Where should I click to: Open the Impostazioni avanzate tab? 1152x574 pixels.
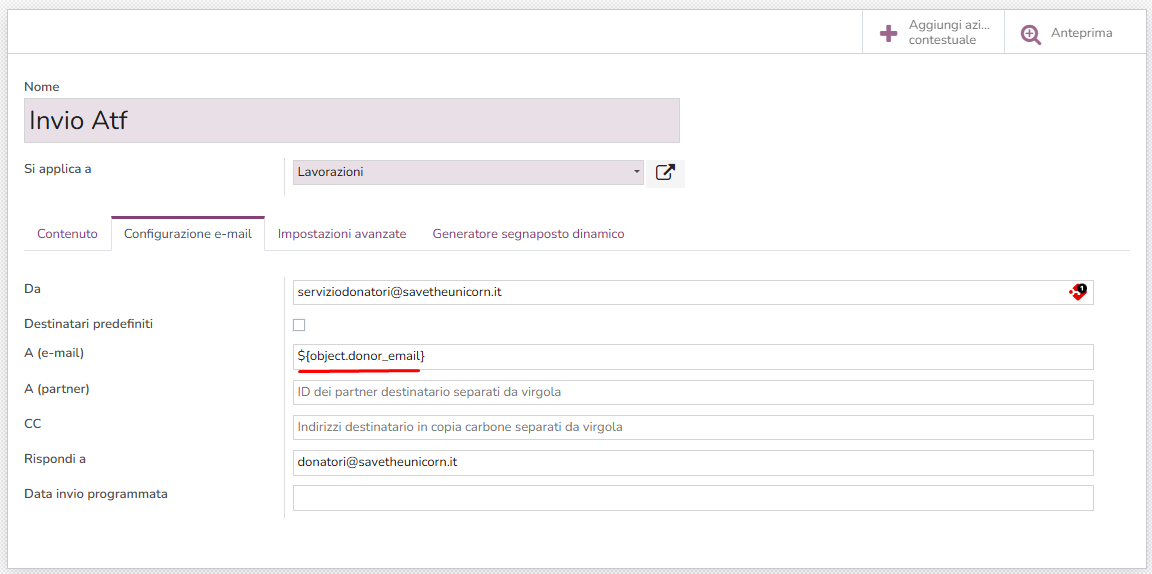[x=342, y=234]
